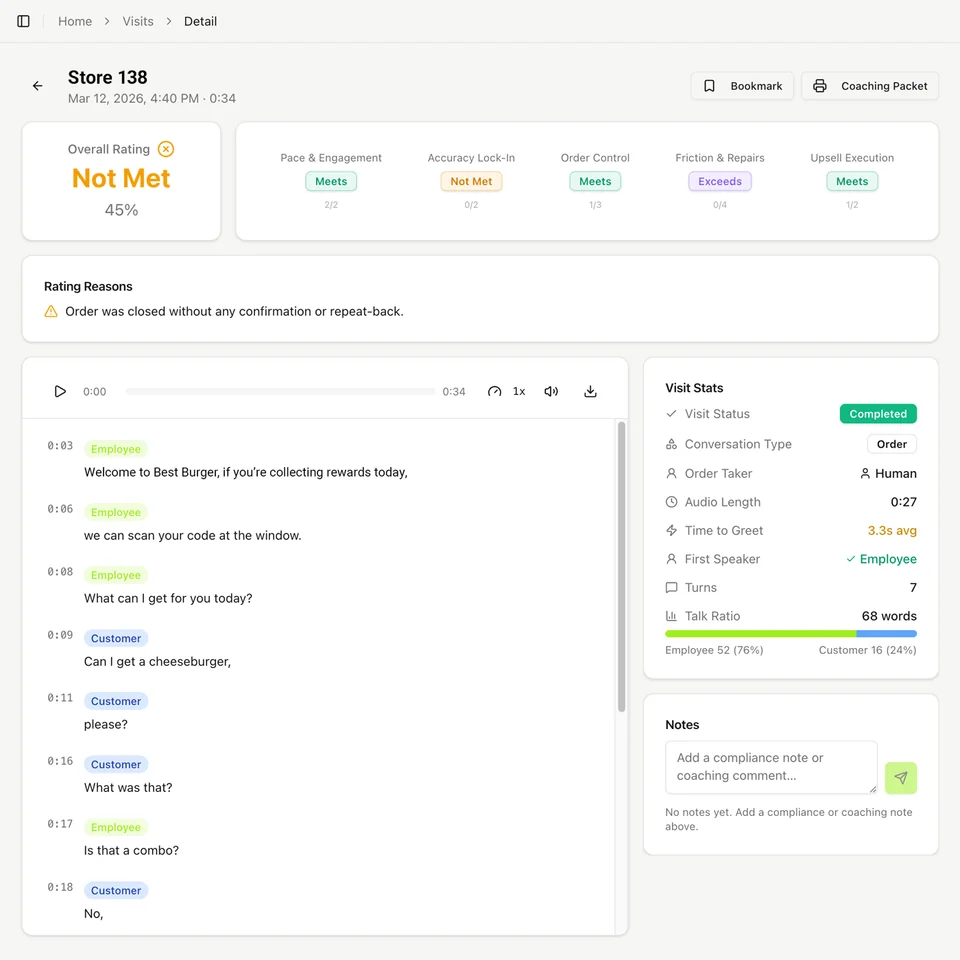Click the bookmark ribbon icon
This screenshot has width=960, height=960.
coord(709,86)
